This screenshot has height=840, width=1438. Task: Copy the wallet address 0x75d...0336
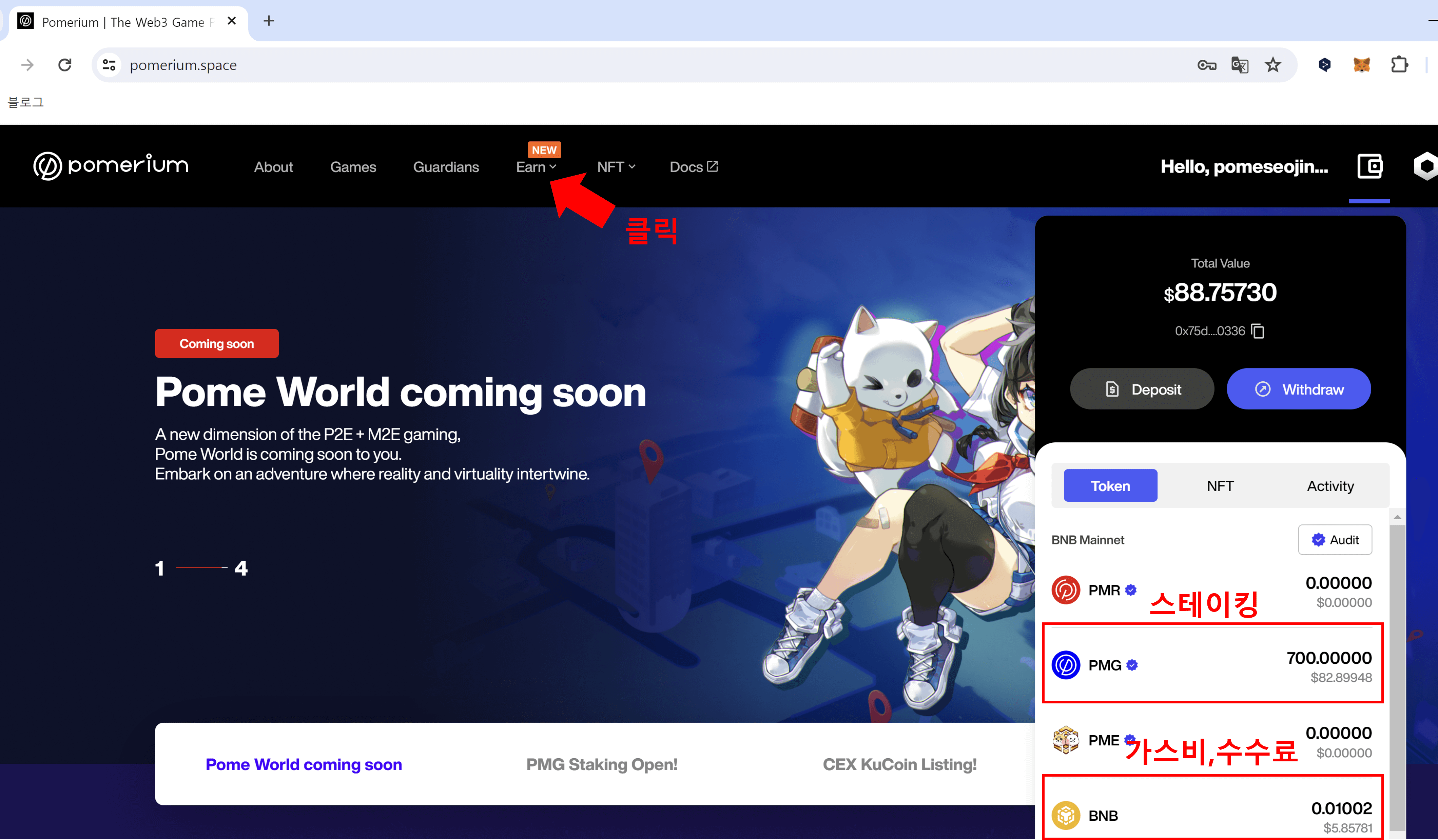click(1258, 331)
